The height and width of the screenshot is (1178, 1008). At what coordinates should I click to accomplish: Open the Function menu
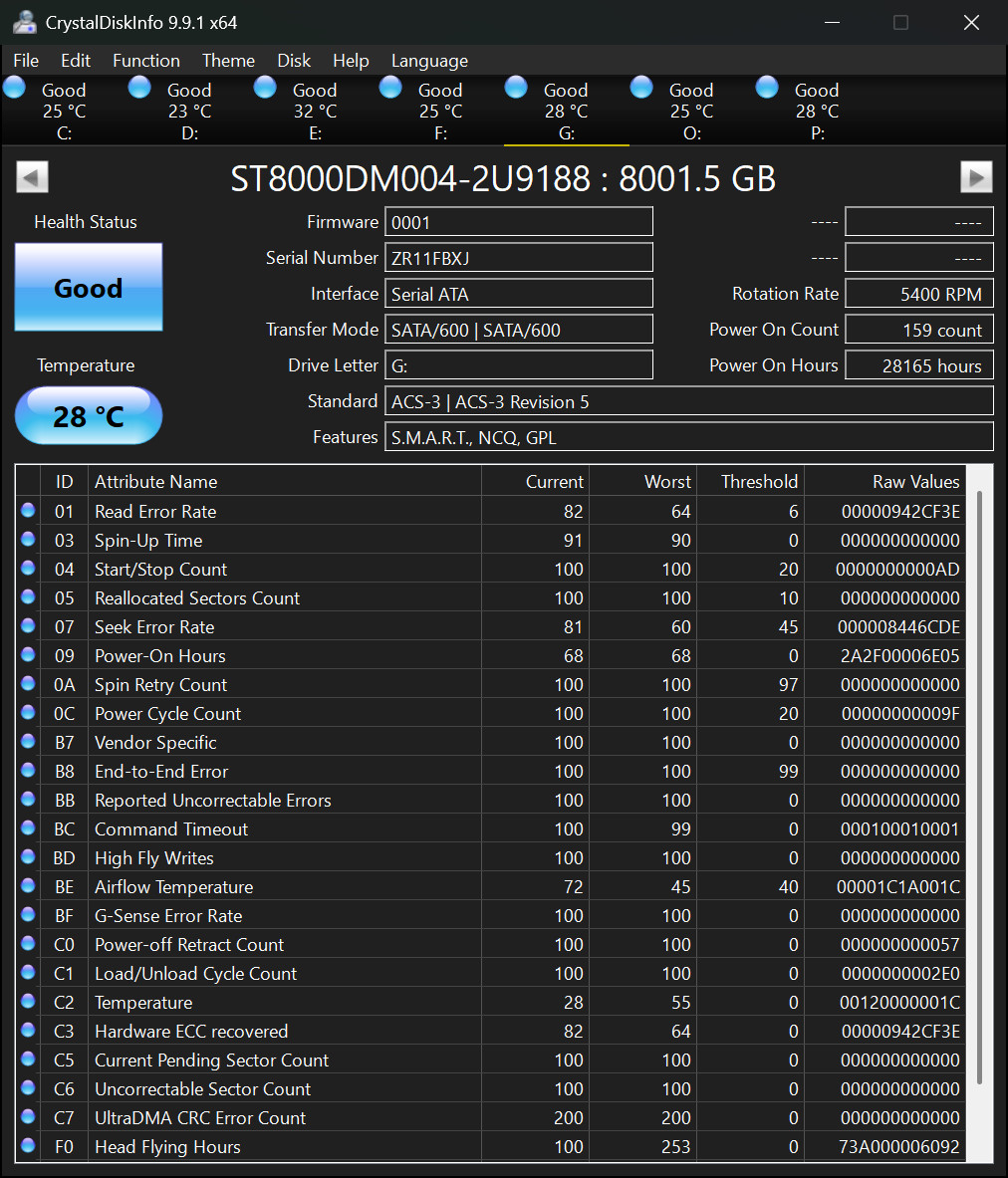point(146,61)
